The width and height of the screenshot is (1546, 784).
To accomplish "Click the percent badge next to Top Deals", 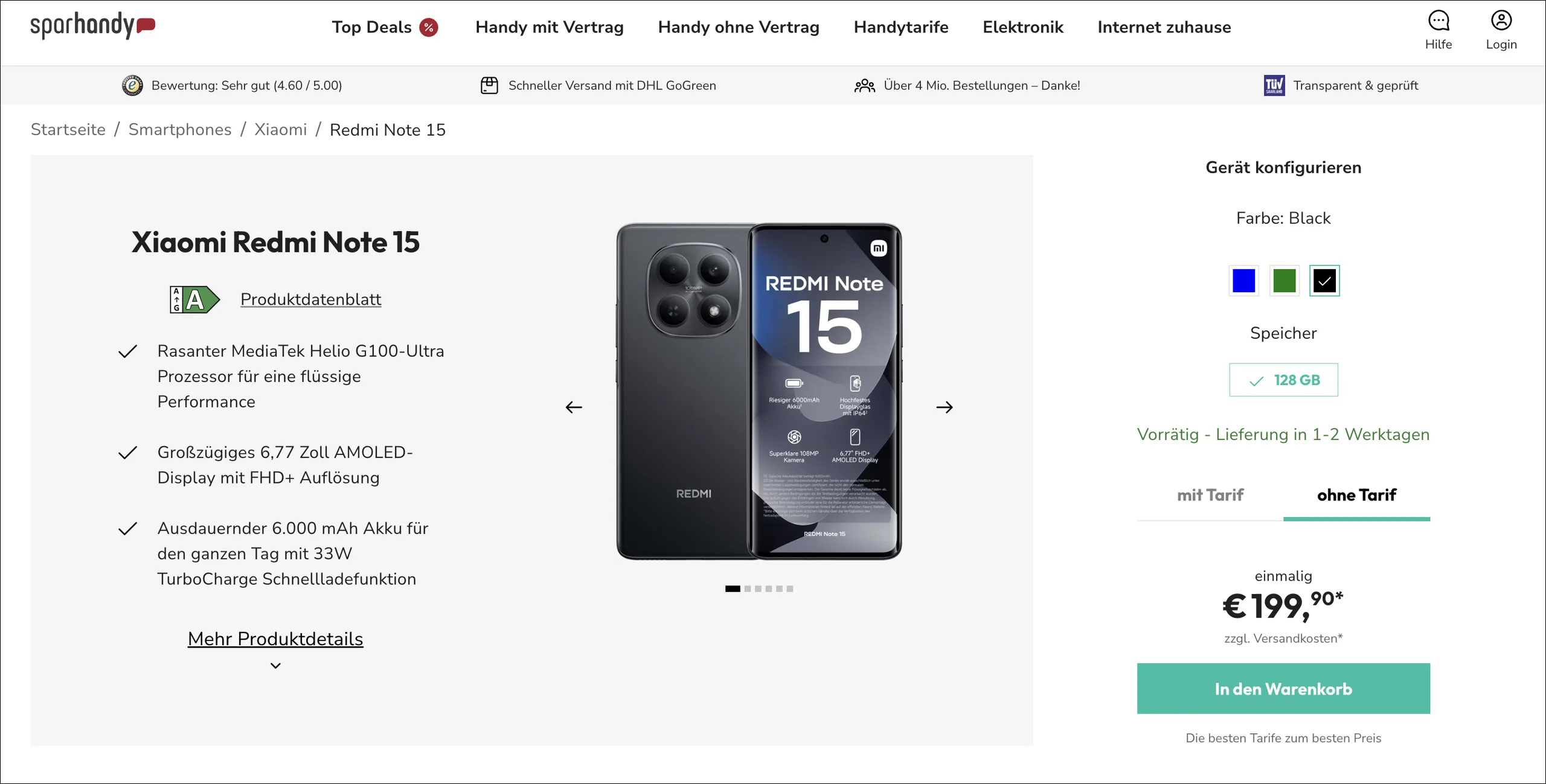I will pyautogui.click(x=429, y=27).
